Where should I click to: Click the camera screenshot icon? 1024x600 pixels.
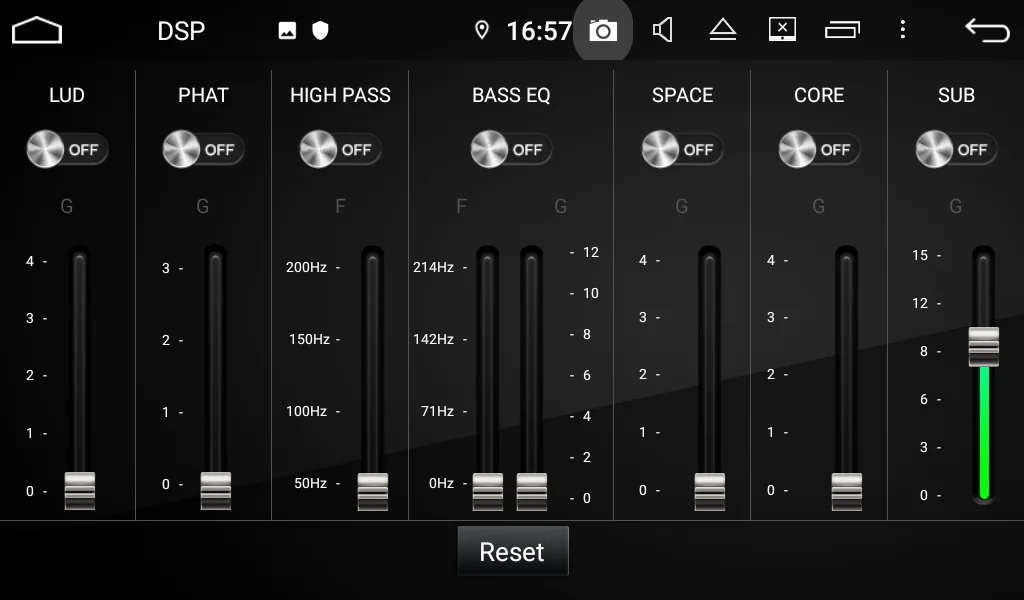tap(602, 31)
